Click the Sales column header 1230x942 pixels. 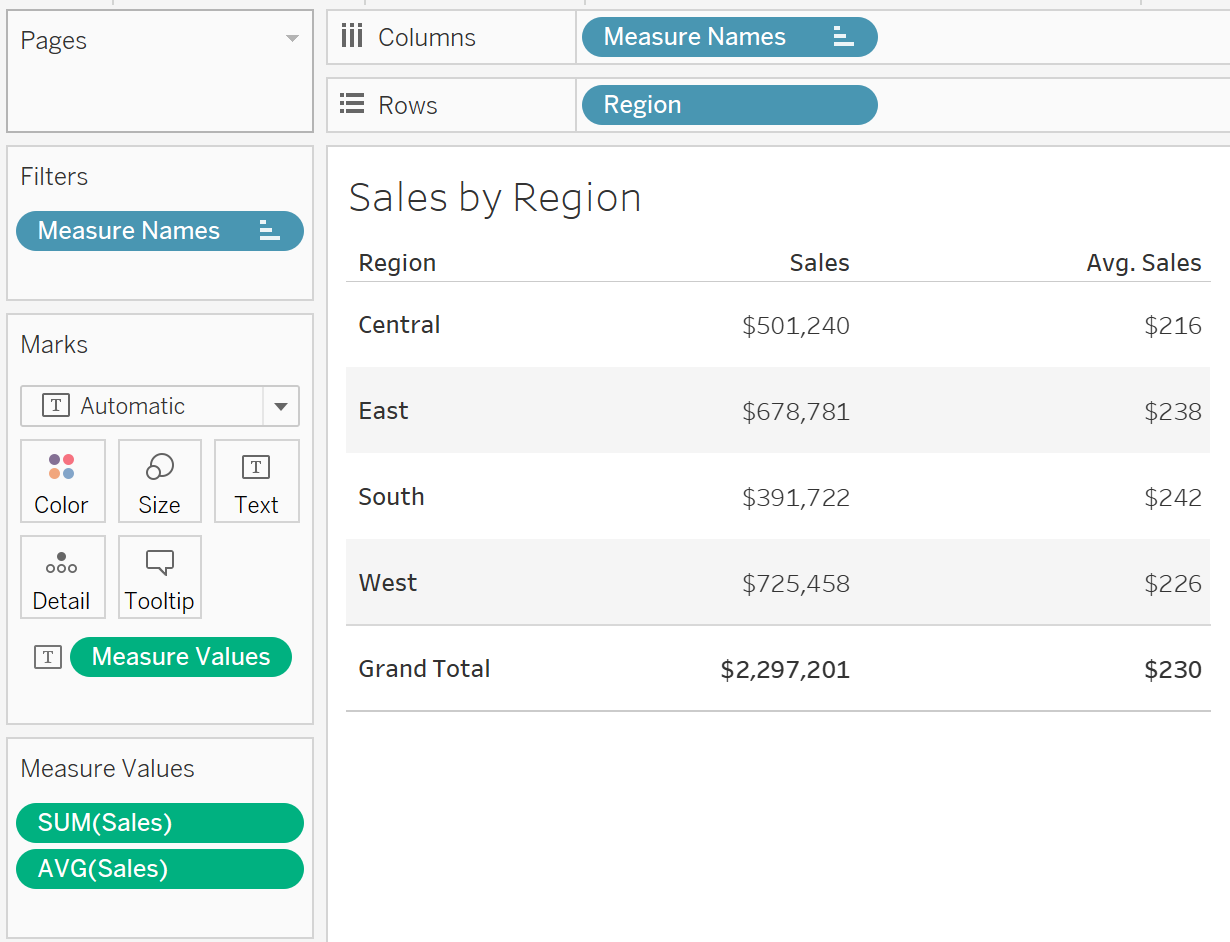point(819,263)
